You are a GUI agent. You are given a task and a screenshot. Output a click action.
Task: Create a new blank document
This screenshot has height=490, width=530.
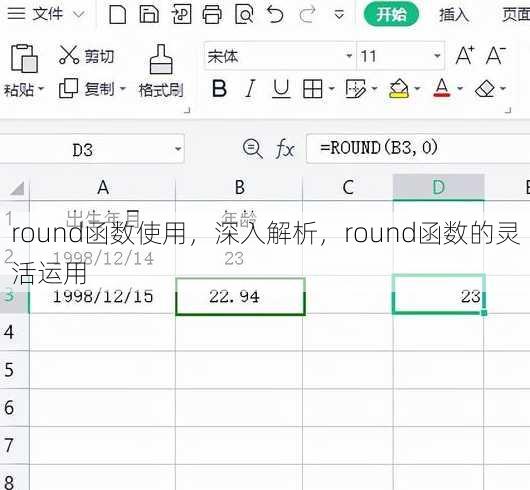tap(117, 14)
